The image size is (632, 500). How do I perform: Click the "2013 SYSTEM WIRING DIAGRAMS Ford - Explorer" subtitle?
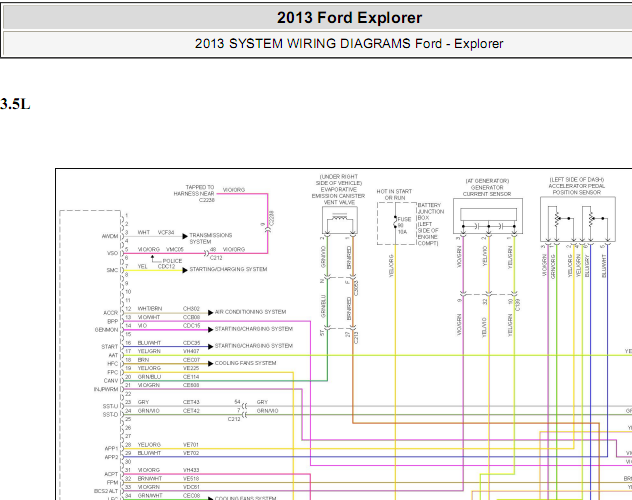click(349, 44)
